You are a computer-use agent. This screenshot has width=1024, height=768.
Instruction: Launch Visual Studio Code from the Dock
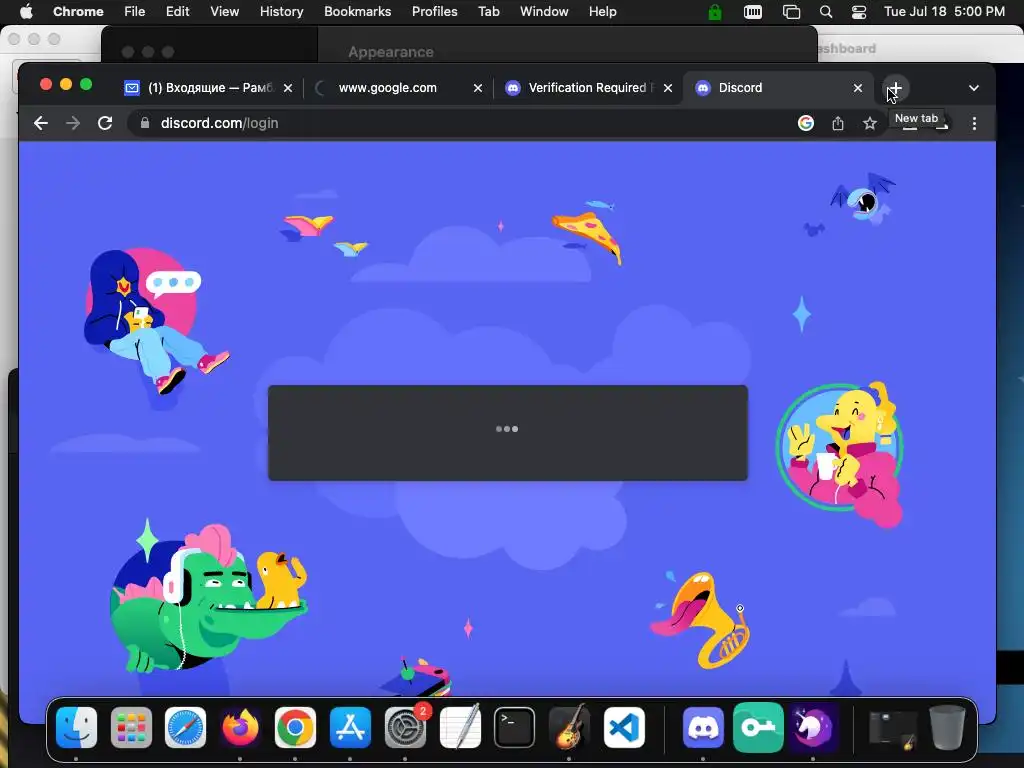pos(624,727)
